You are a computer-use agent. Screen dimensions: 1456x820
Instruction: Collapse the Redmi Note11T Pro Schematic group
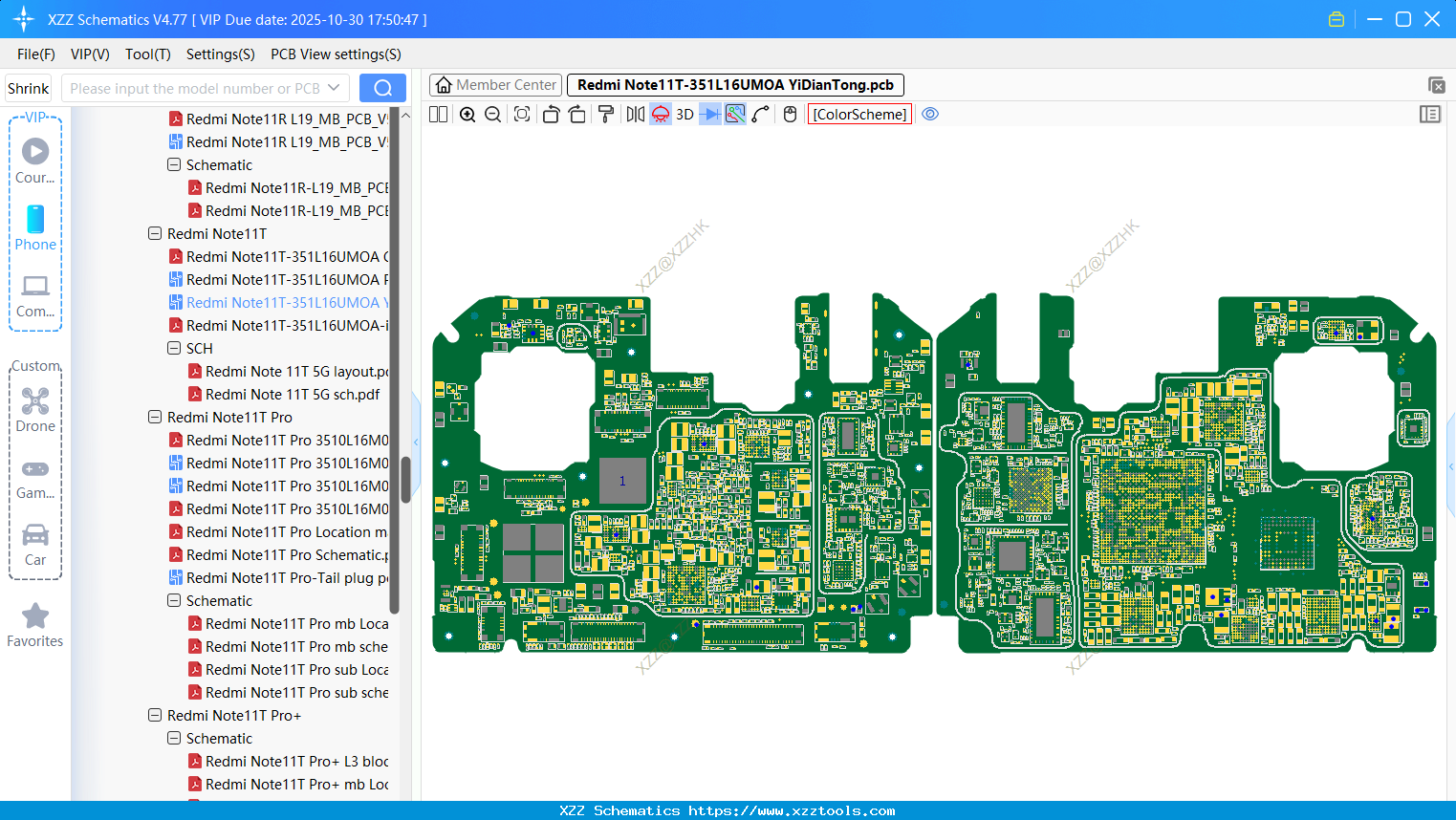coord(174,600)
